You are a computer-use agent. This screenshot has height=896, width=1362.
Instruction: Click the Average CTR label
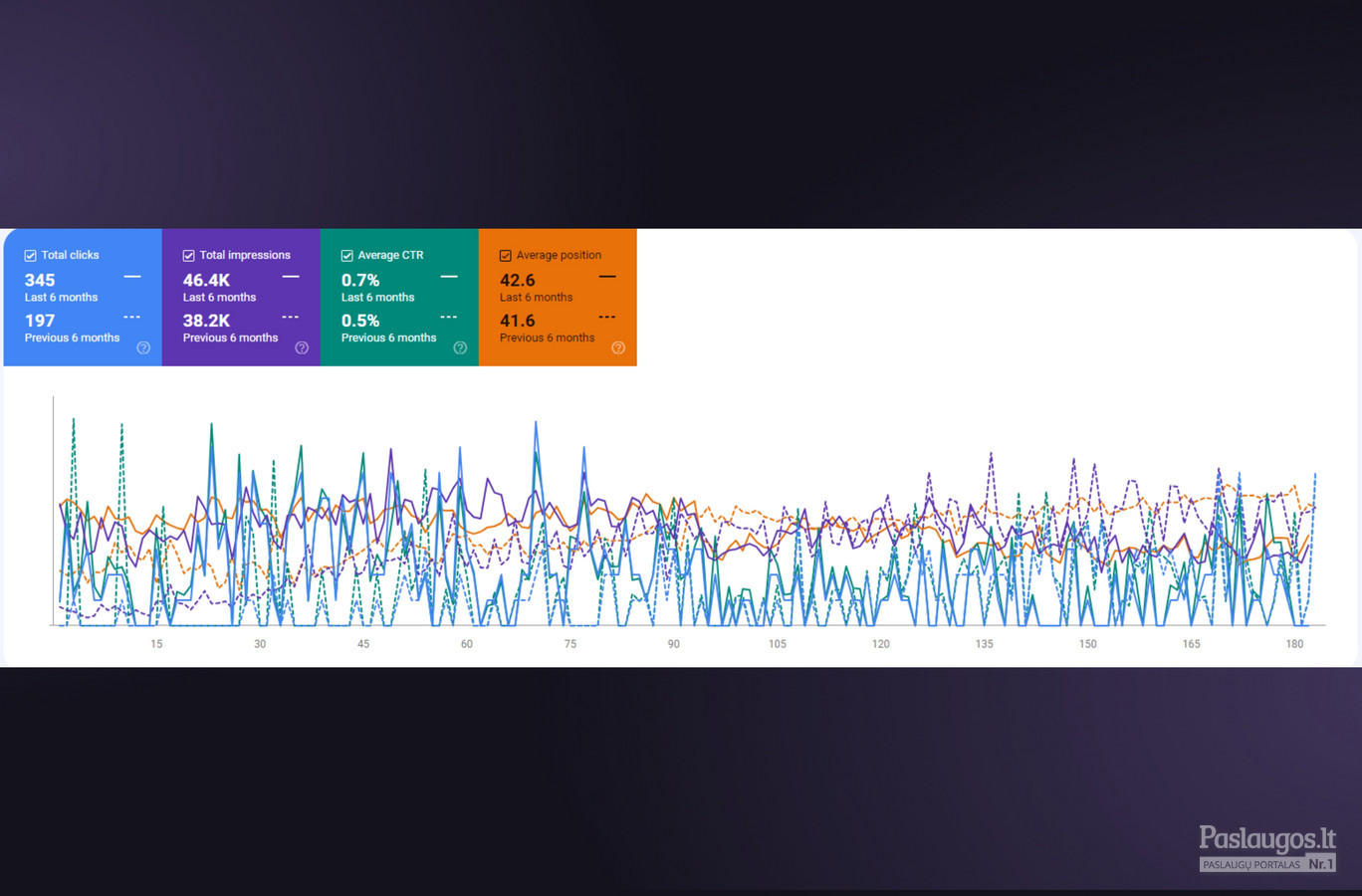pyautogui.click(x=390, y=255)
